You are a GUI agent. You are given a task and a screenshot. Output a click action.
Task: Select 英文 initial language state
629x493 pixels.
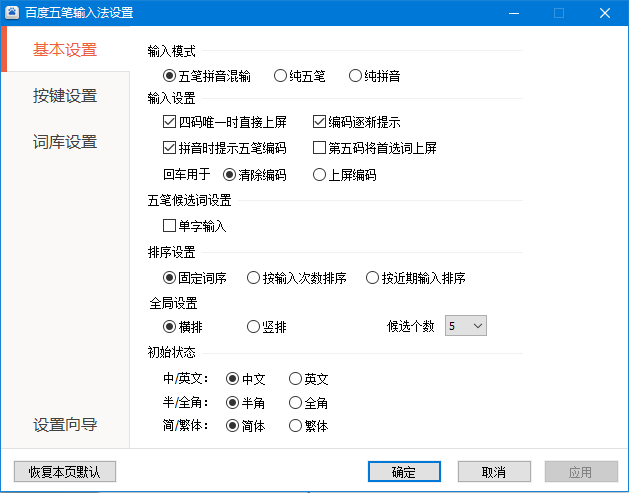(308, 379)
